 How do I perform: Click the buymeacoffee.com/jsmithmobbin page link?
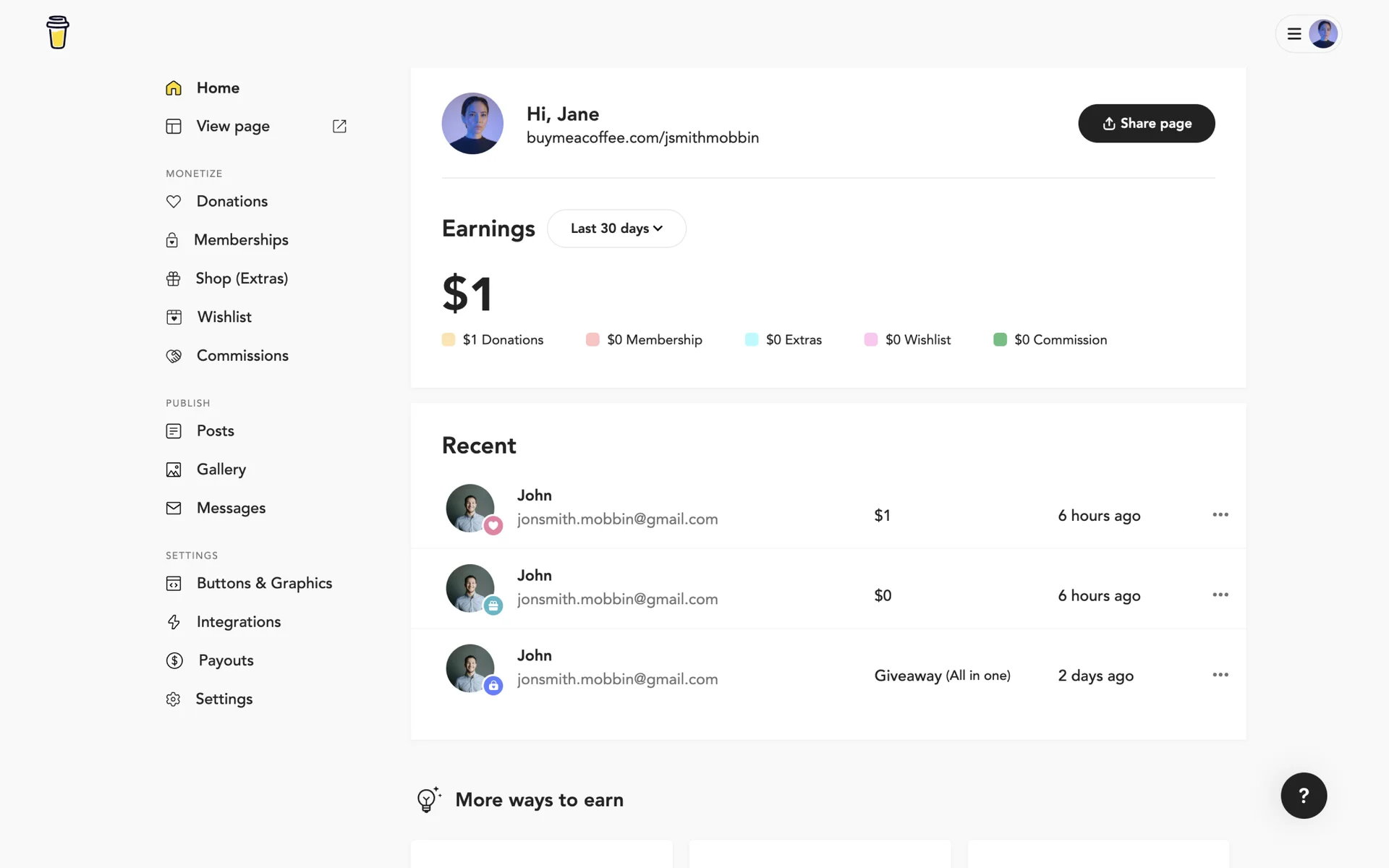pos(642,138)
